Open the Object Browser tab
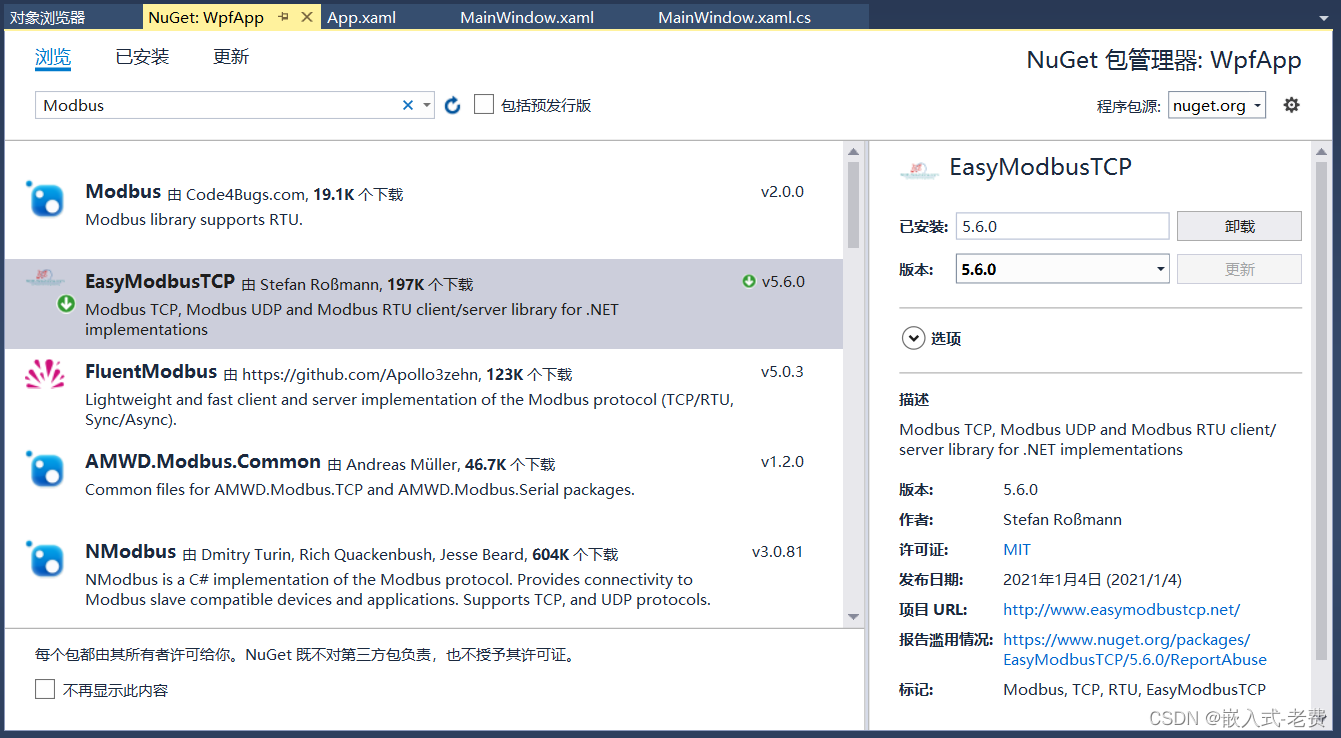 49,17
